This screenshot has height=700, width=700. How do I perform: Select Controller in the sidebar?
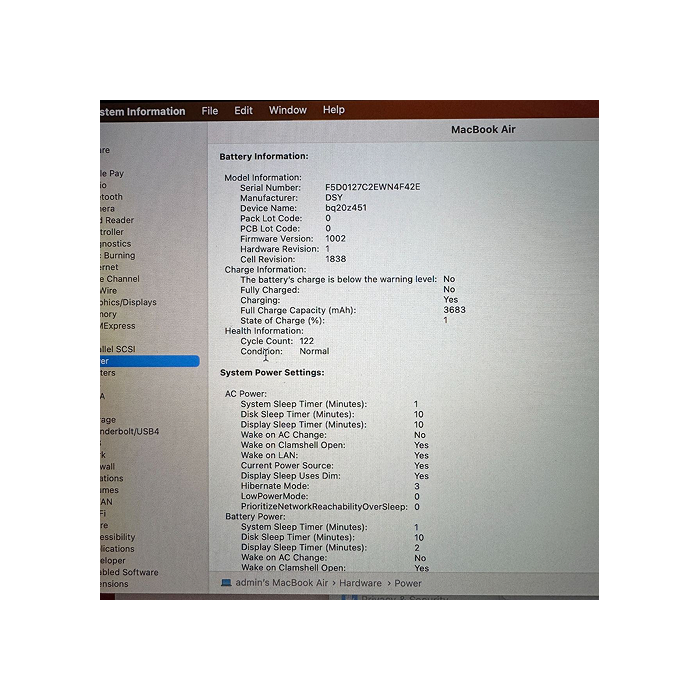point(112,232)
